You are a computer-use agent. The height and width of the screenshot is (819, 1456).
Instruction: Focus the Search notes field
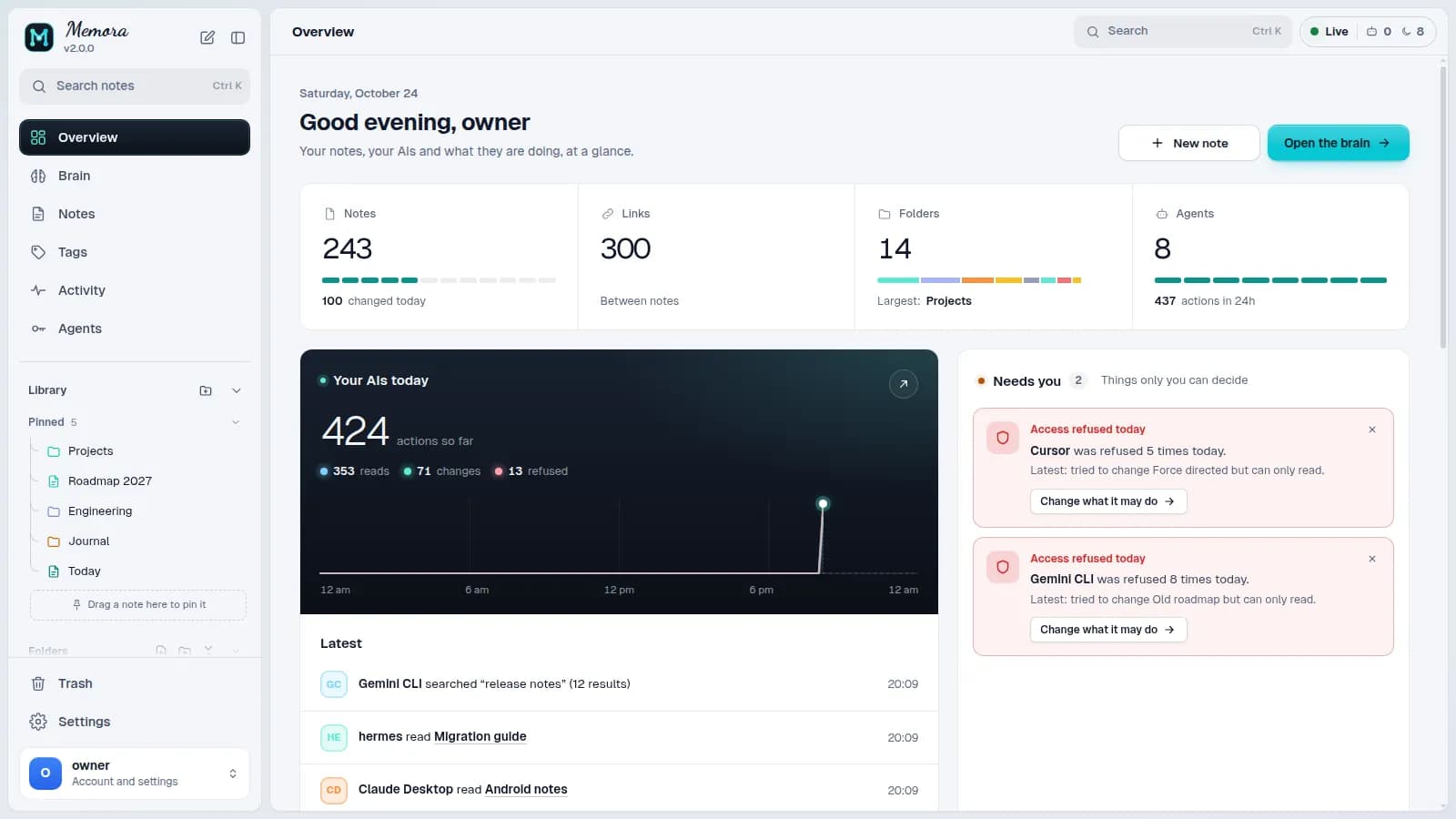pos(135,86)
